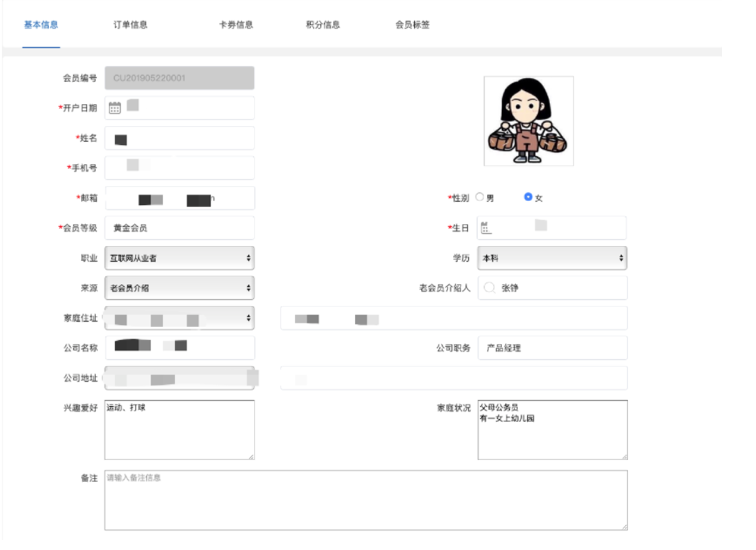Click into the 兴趣爱好 text area
Viewport: 756px width, 550px height.
click(179, 429)
